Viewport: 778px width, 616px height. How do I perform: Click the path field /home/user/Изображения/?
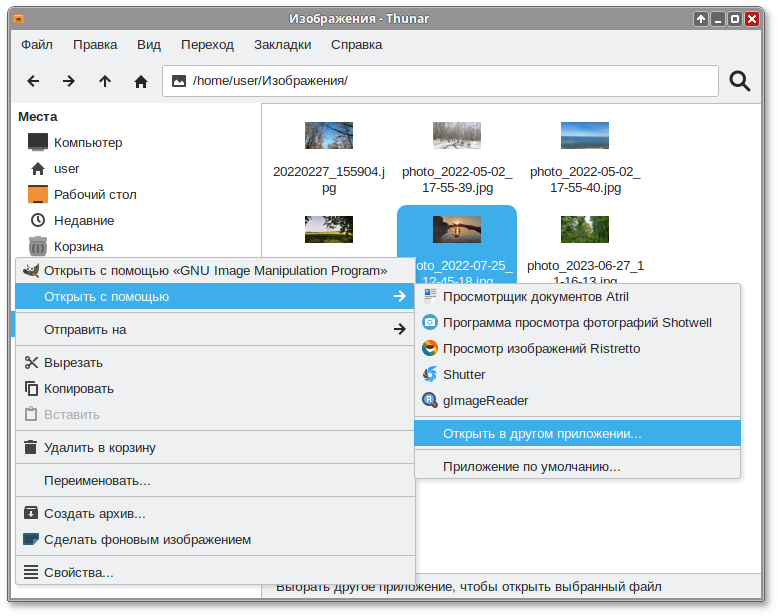point(440,81)
